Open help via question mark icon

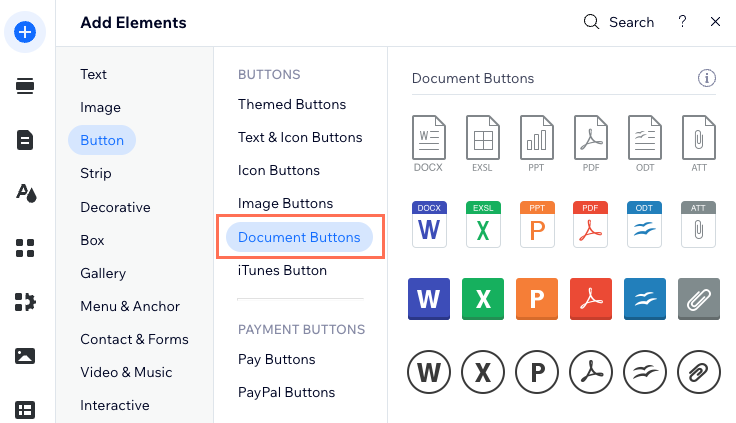point(682,22)
